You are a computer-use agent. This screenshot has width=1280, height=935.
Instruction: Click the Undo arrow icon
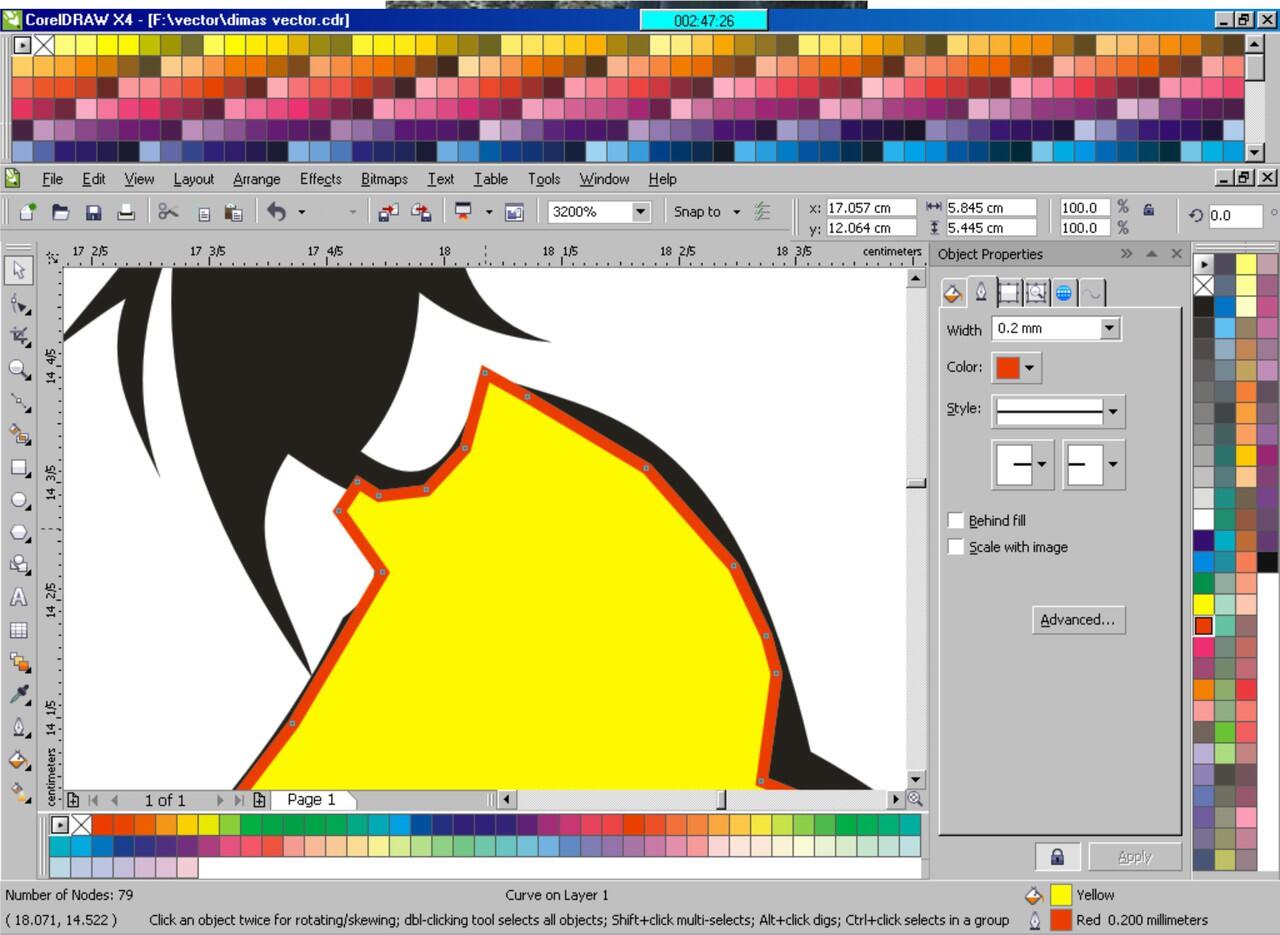click(277, 212)
